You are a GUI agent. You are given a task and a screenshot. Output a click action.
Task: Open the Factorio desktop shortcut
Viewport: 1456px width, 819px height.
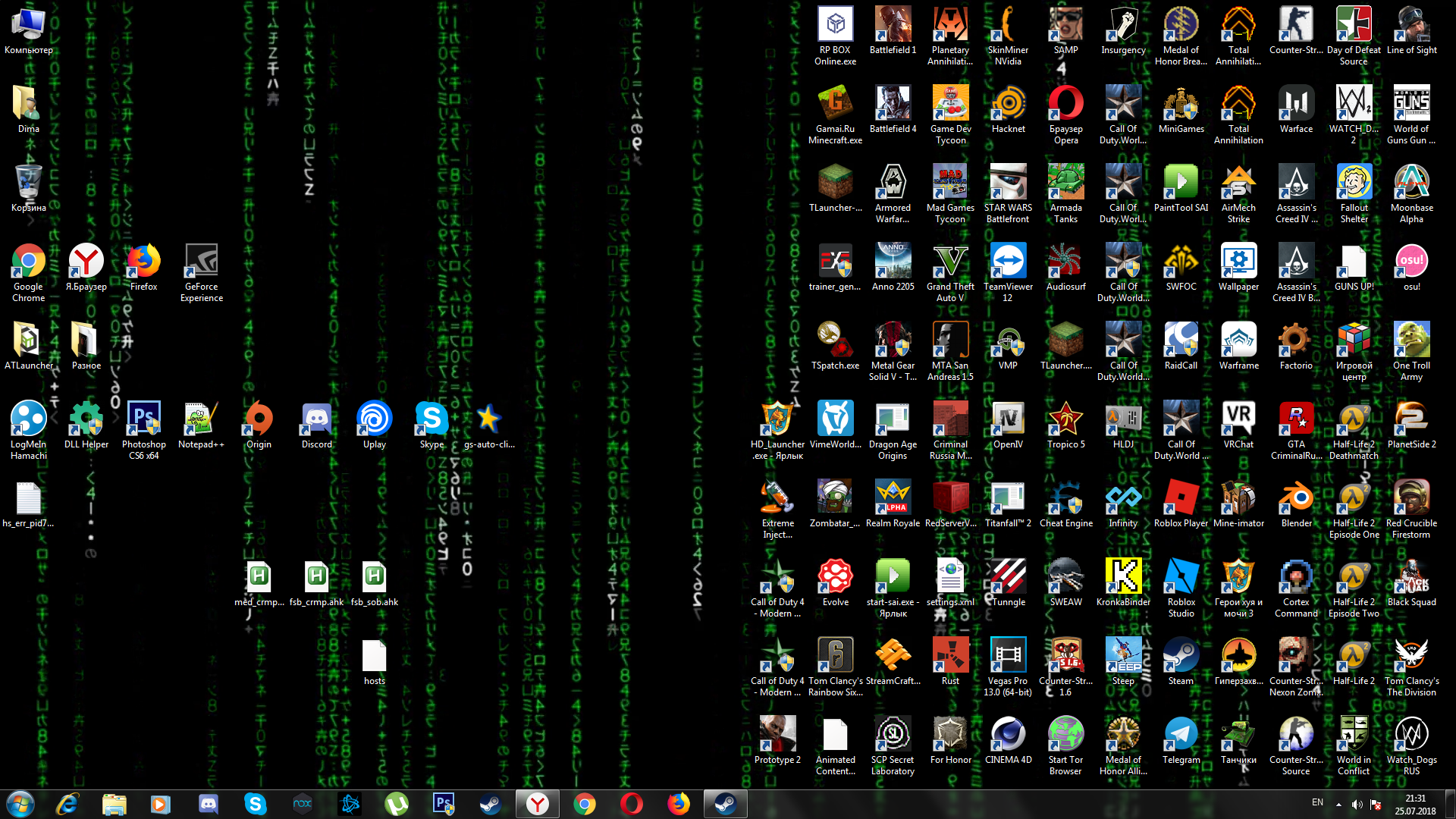coord(1297,346)
